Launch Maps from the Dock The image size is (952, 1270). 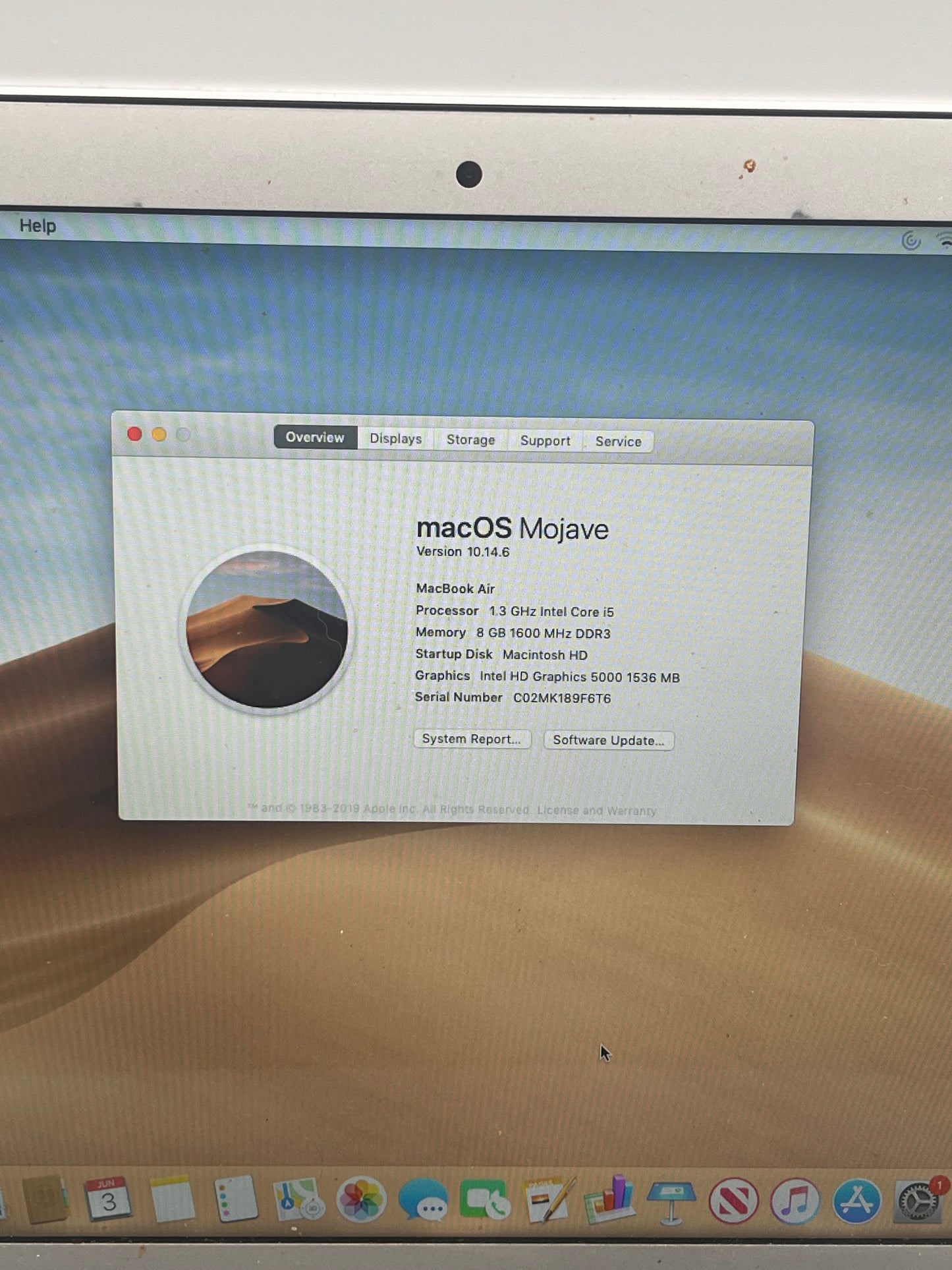[x=298, y=1200]
